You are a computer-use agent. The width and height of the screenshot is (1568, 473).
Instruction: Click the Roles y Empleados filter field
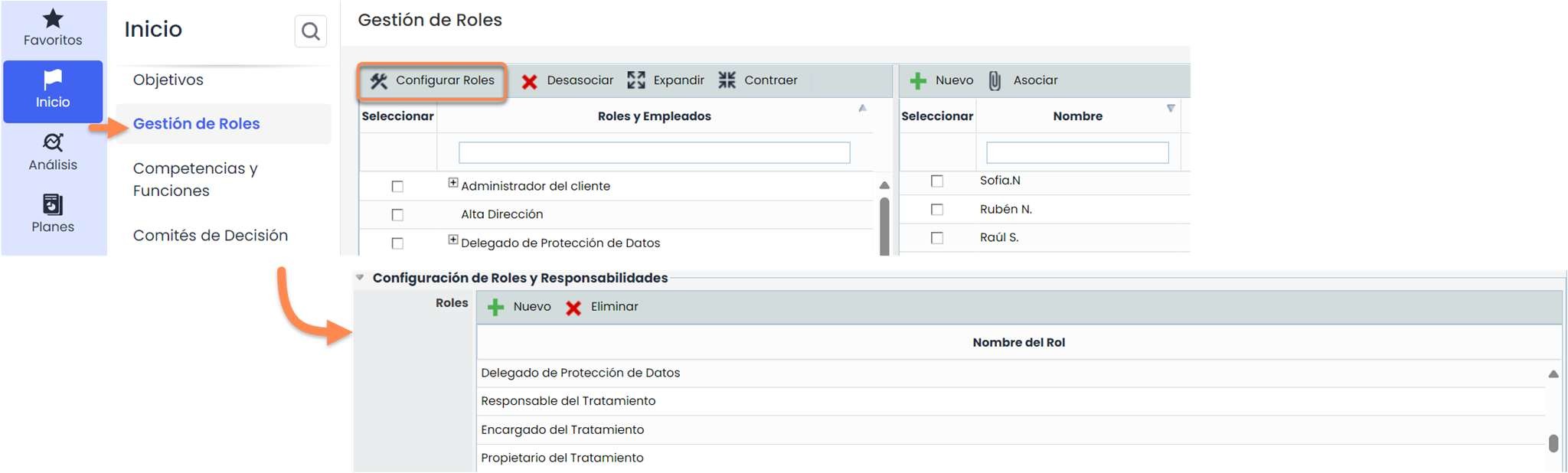pyautogui.click(x=654, y=153)
